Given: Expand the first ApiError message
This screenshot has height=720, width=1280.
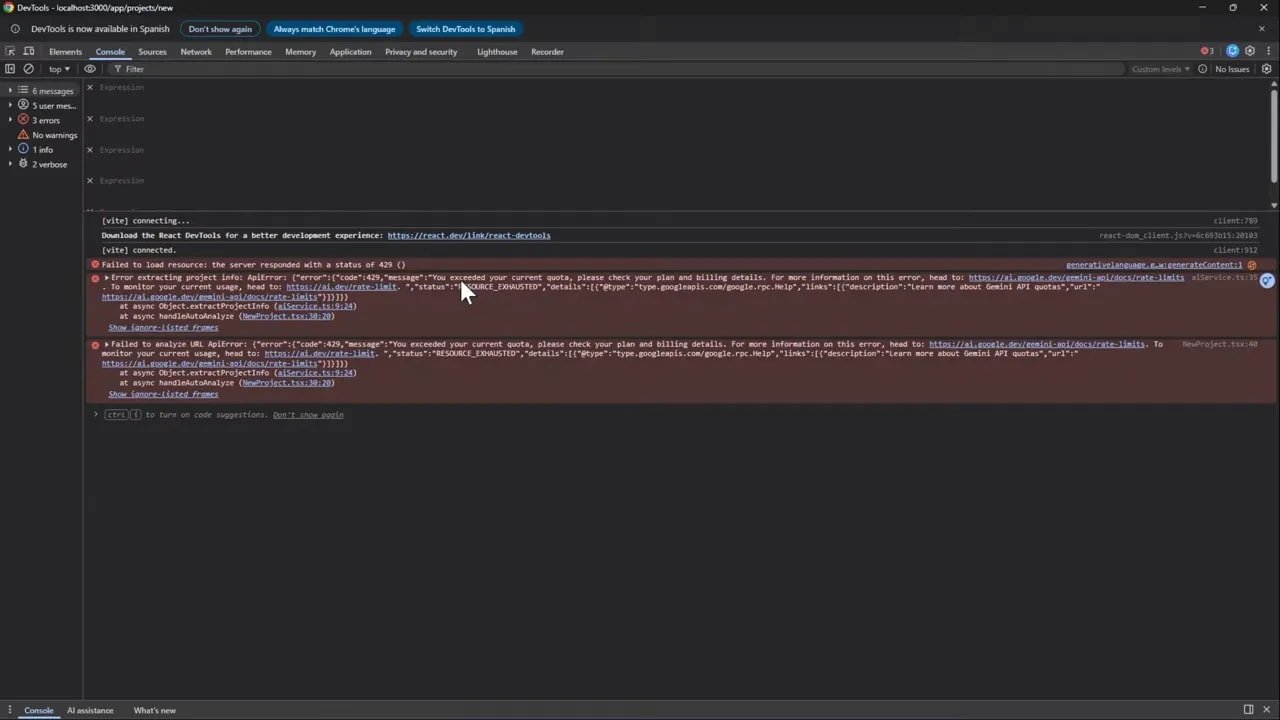Looking at the screenshot, I should point(106,277).
